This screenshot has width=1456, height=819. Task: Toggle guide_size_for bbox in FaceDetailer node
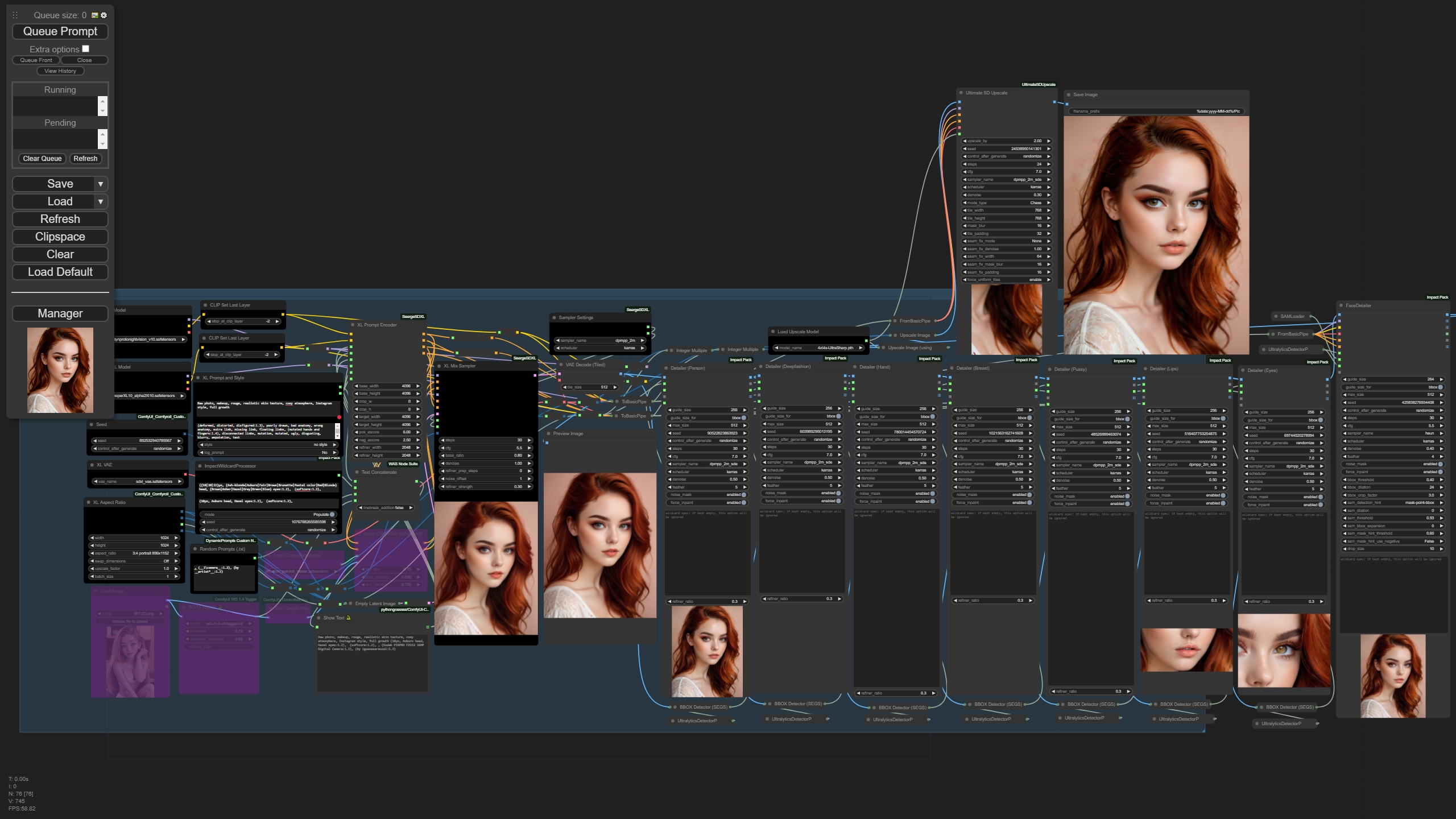click(1440, 387)
